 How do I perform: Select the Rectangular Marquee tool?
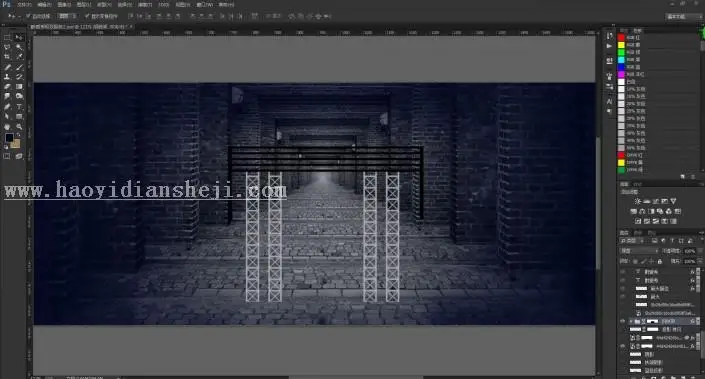[7, 37]
